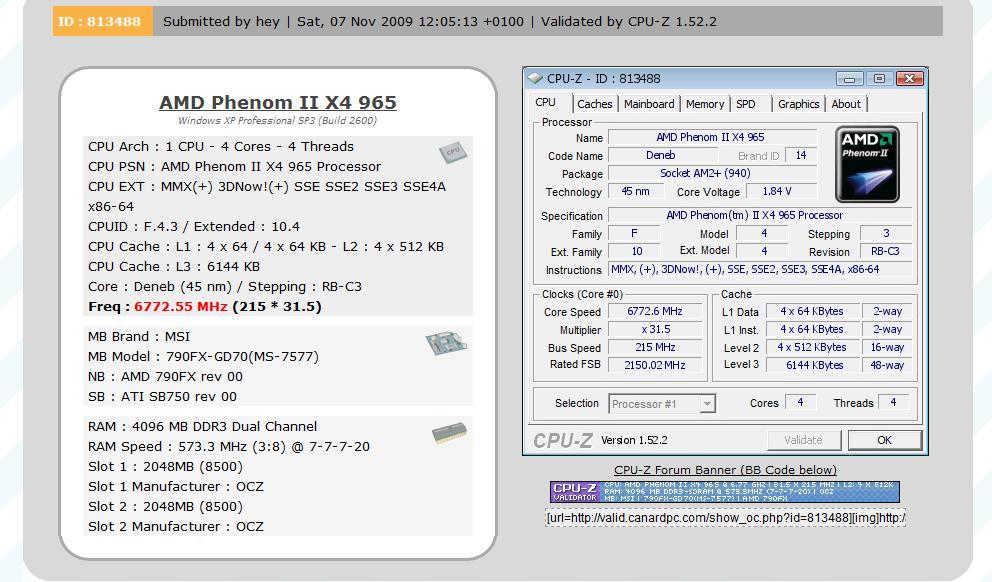
Task: Click the RAM module icon beside RAM row
Action: tap(450, 433)
